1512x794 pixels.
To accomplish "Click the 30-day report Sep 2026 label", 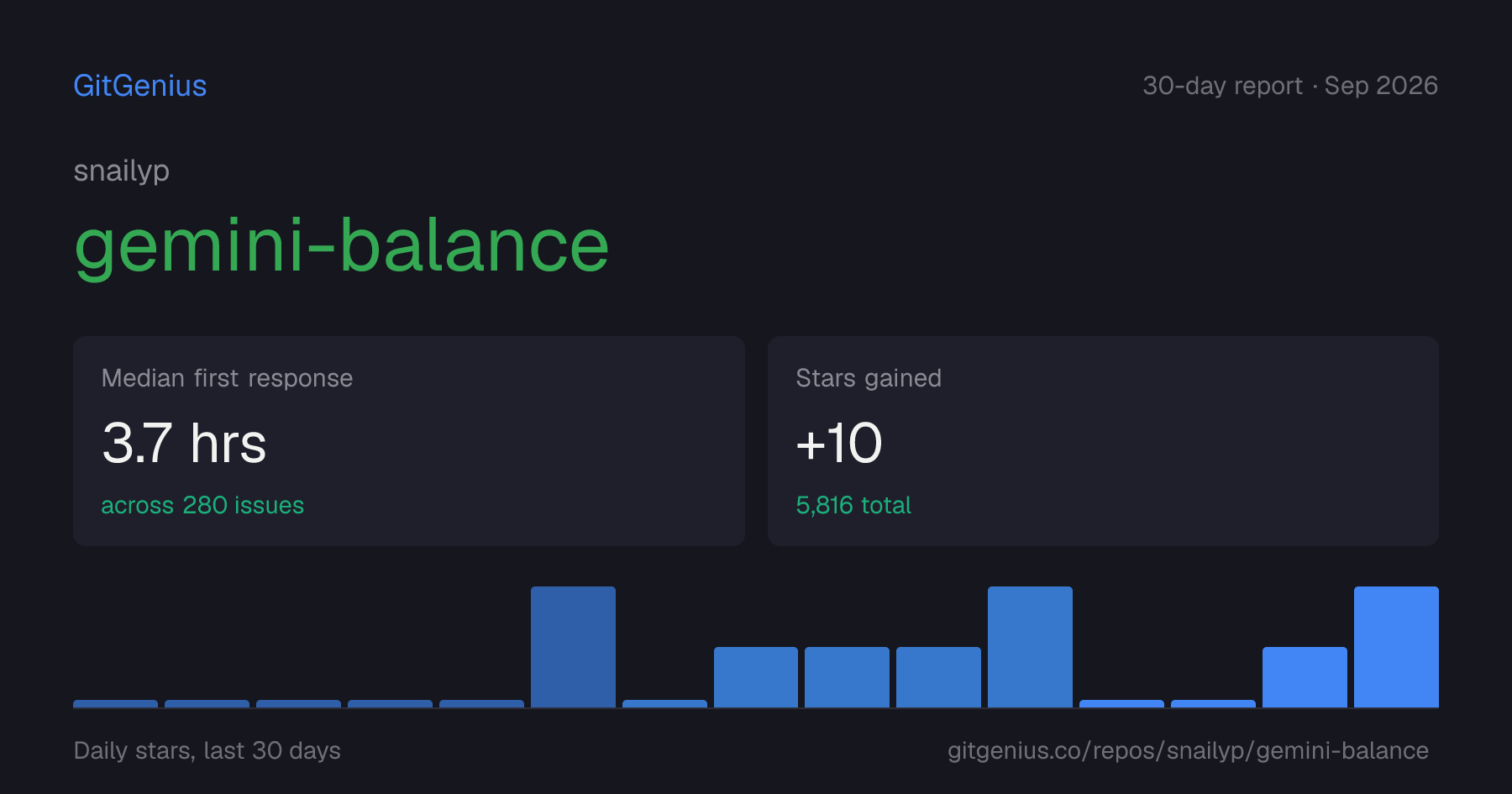I will coord(1290,86).
